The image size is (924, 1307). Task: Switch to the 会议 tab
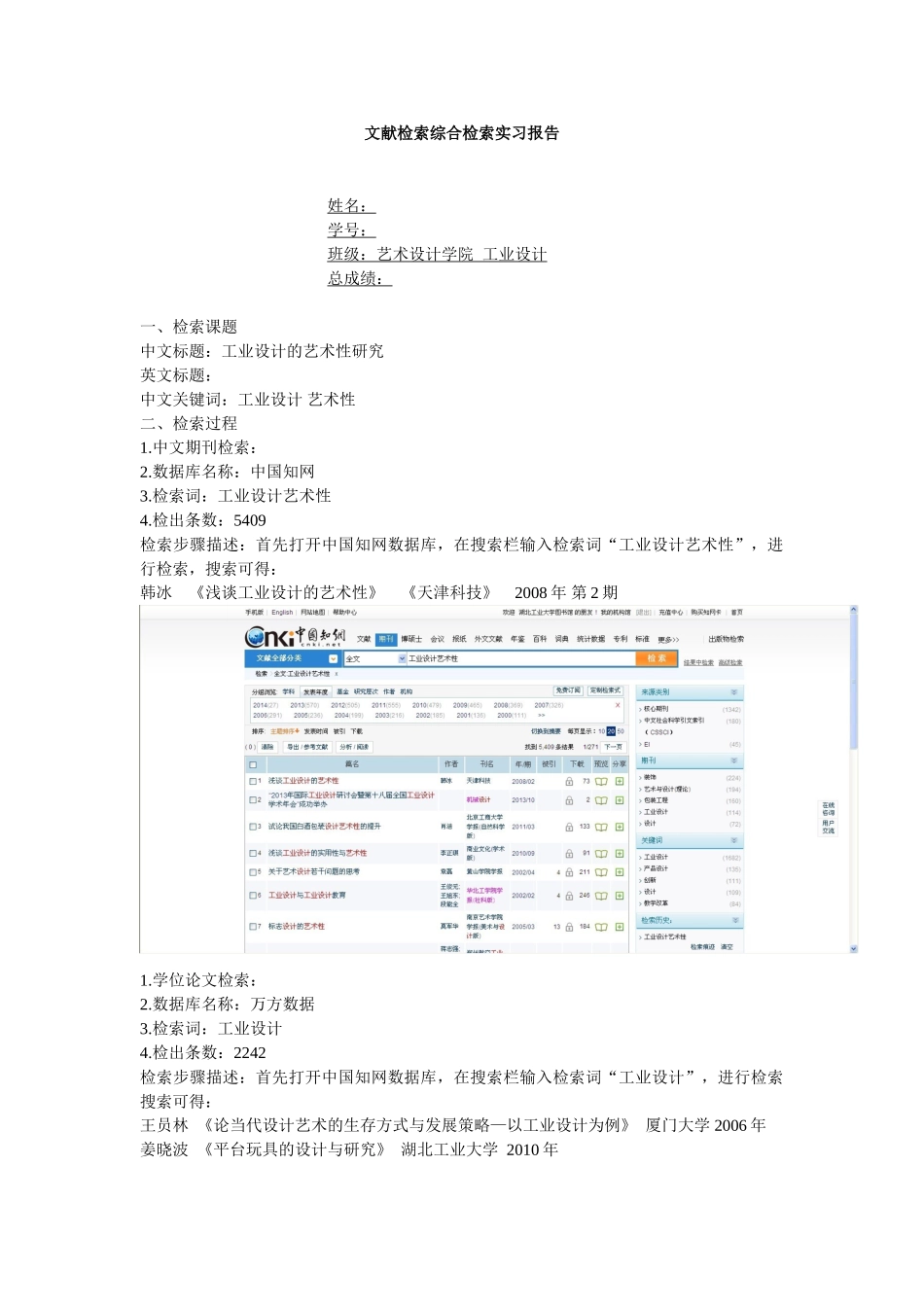pyautogui.click(x=437, y=639)
